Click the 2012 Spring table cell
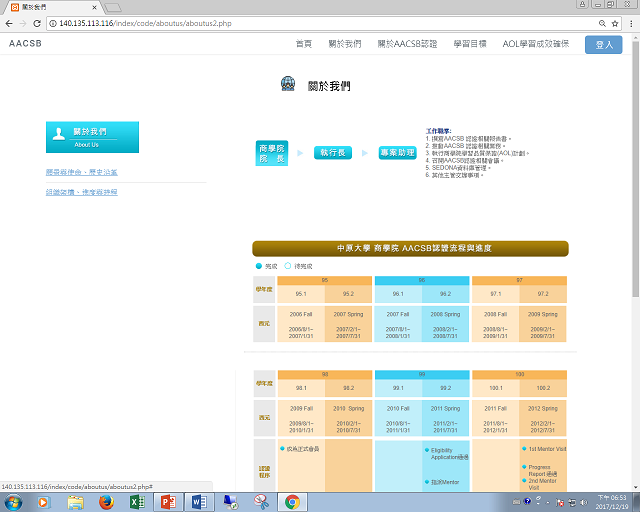 [x=543, y=418]
